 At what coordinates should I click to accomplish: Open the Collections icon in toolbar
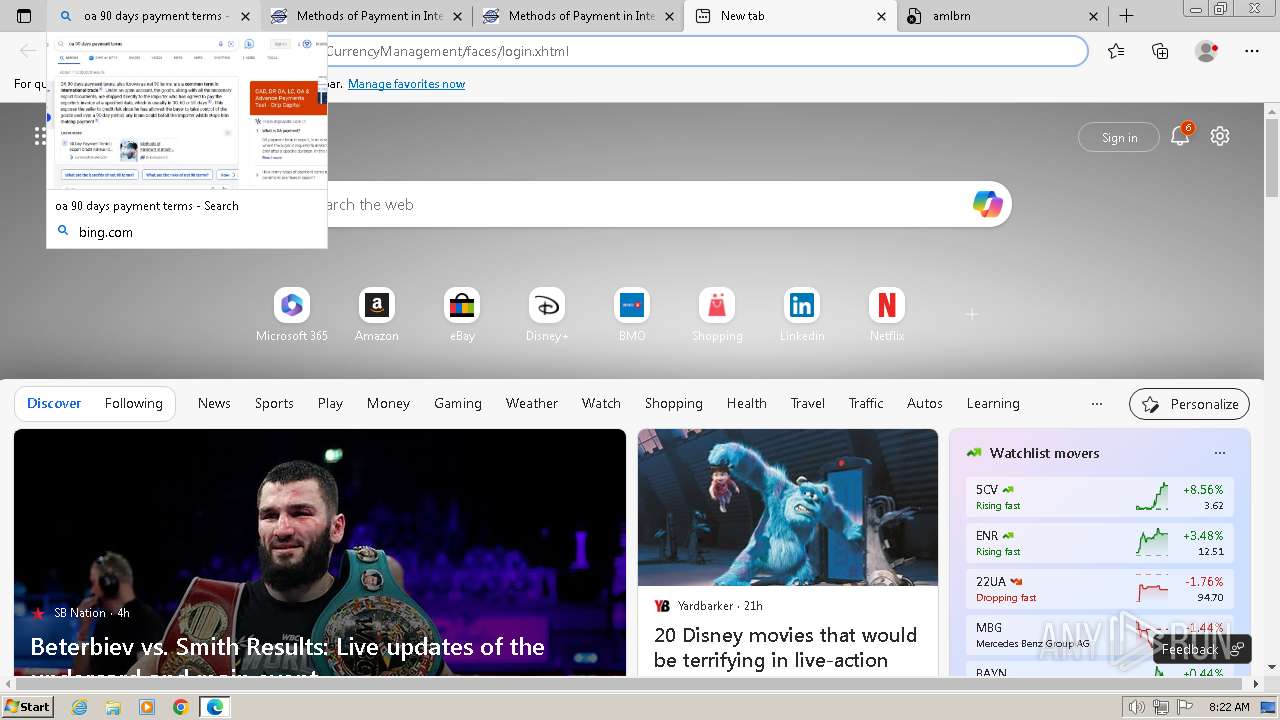tap(1160, 51)
